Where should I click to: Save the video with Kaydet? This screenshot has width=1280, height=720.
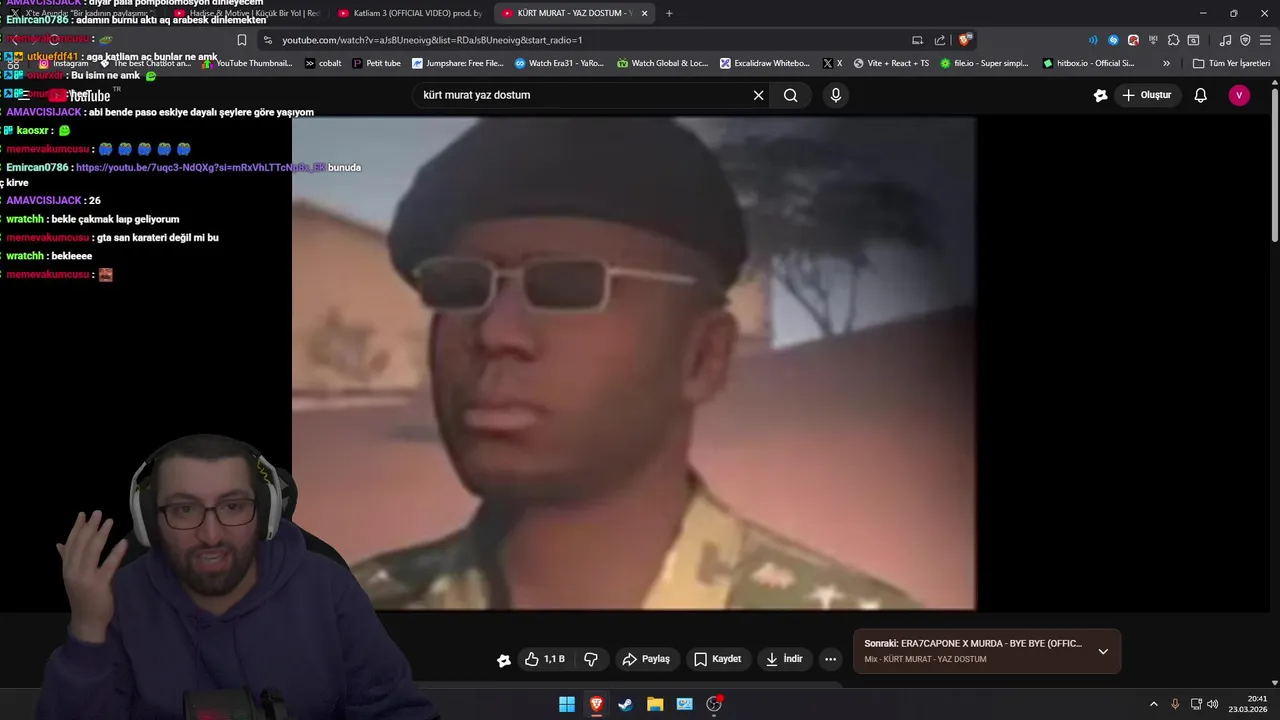[x=718, y=659]
